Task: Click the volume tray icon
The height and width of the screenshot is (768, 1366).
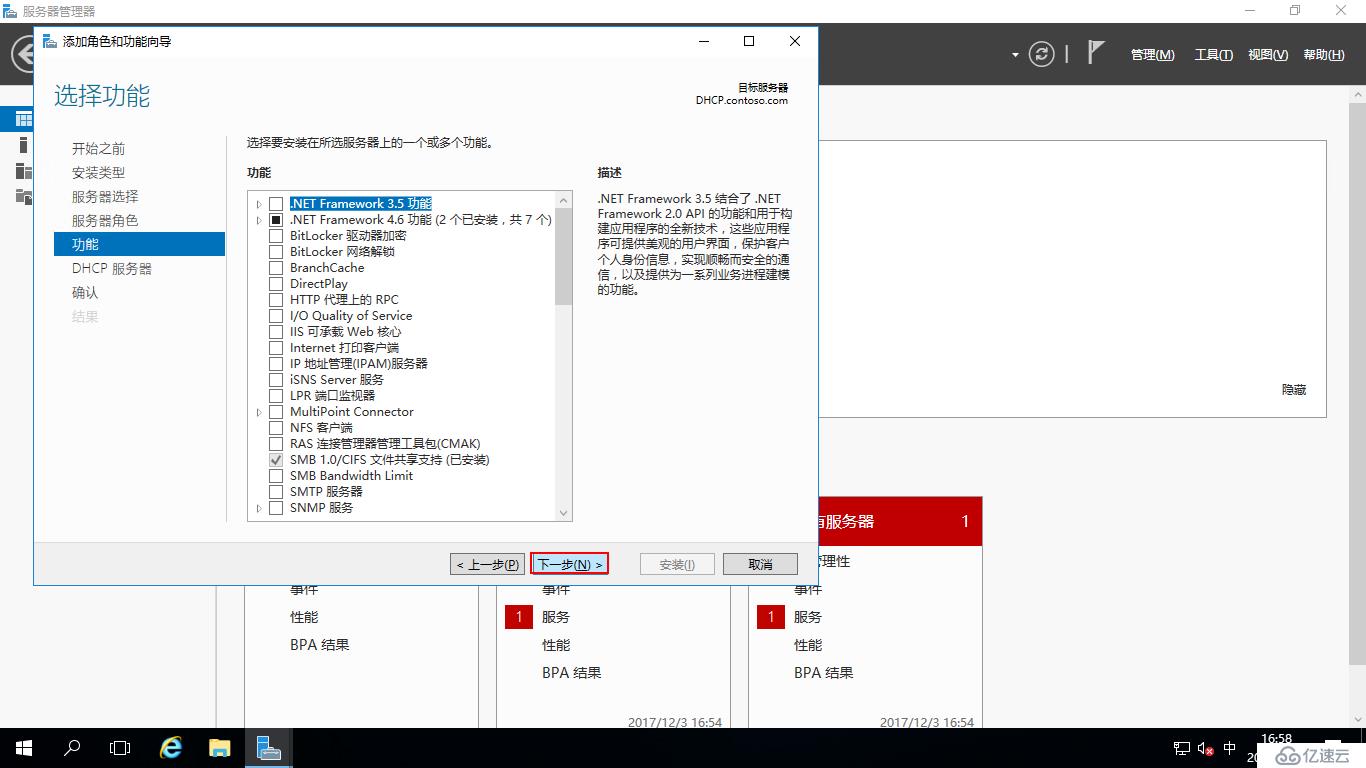Action: pos(1205,748)
